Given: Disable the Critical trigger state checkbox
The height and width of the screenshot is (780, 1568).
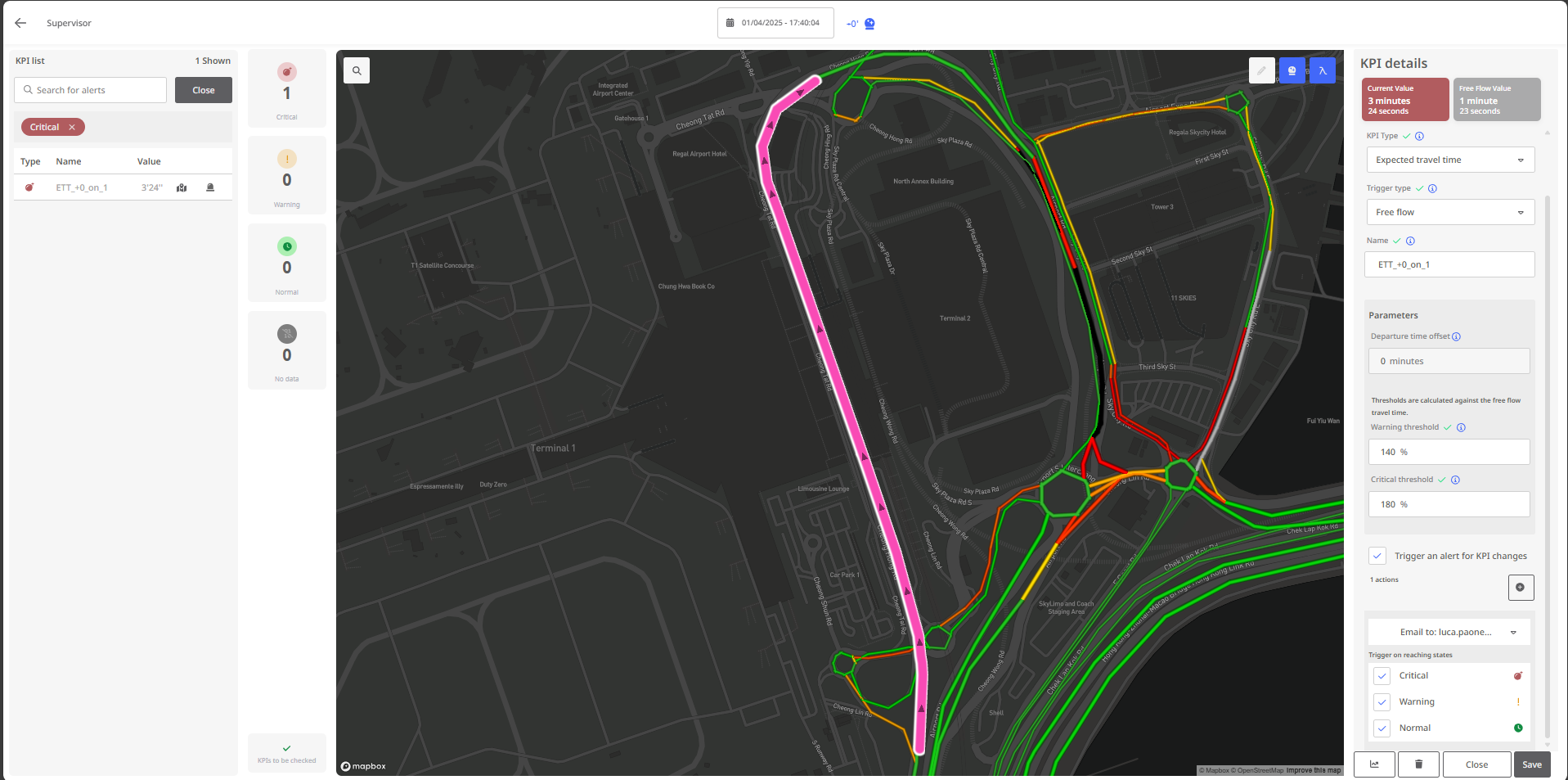Looking at the screenshot, I should pyautogui.click(x=1382, y=675).
